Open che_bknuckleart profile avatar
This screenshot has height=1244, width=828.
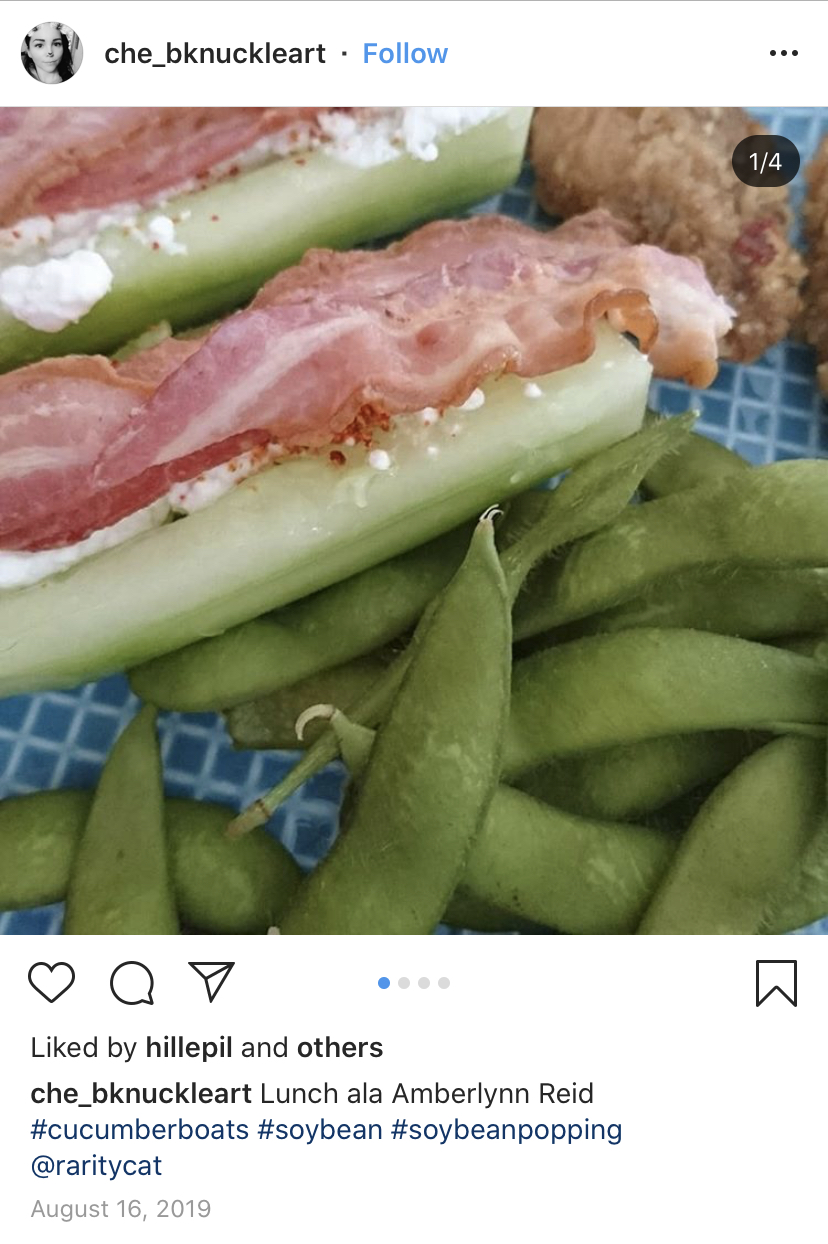pyautogui.click(x=52, y=53)
